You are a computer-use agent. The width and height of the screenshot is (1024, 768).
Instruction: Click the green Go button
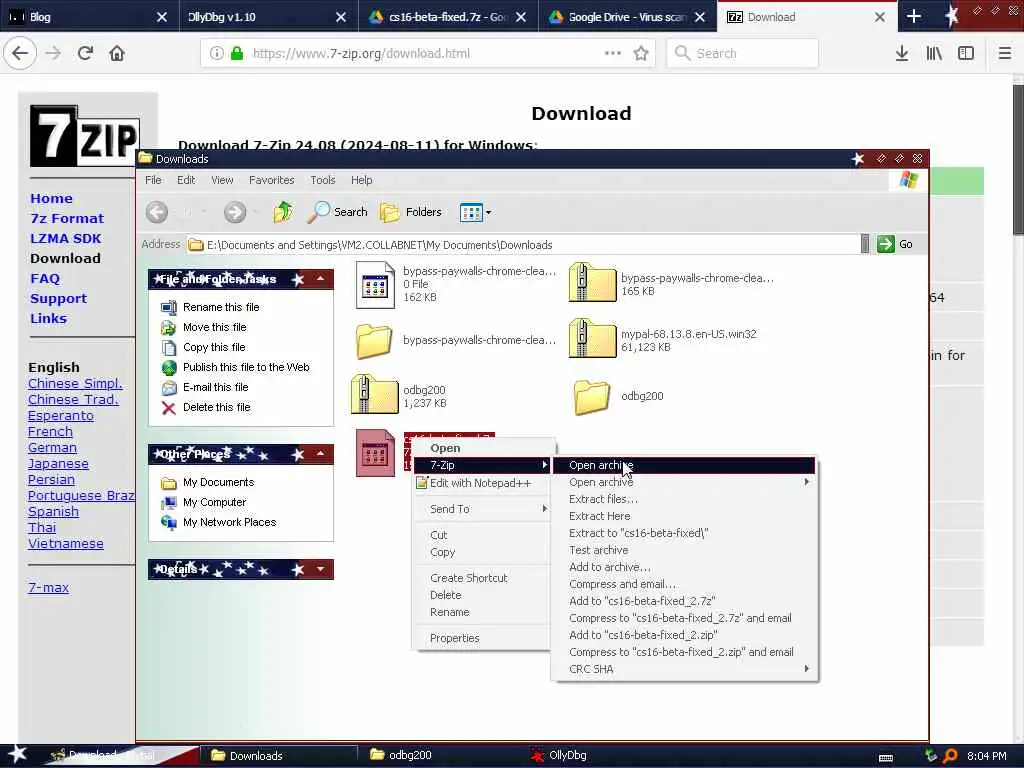click(895, 244)
